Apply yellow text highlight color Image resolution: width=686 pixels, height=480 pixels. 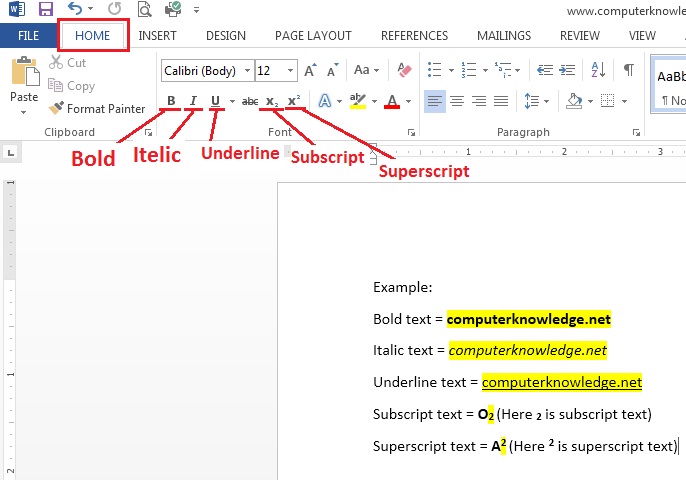pos(358,101)
